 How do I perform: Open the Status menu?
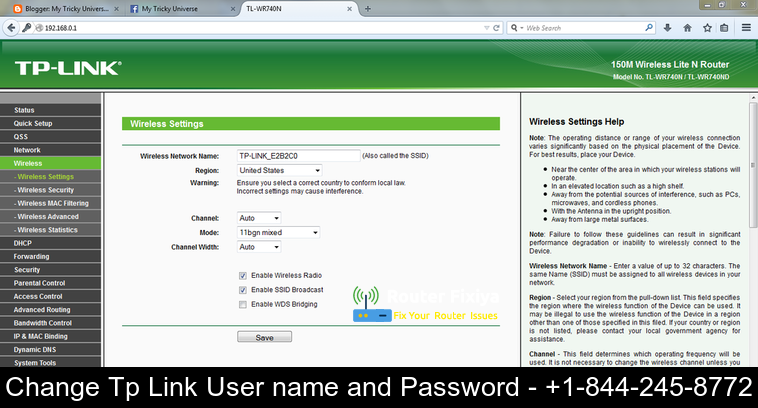click(51, 110)
